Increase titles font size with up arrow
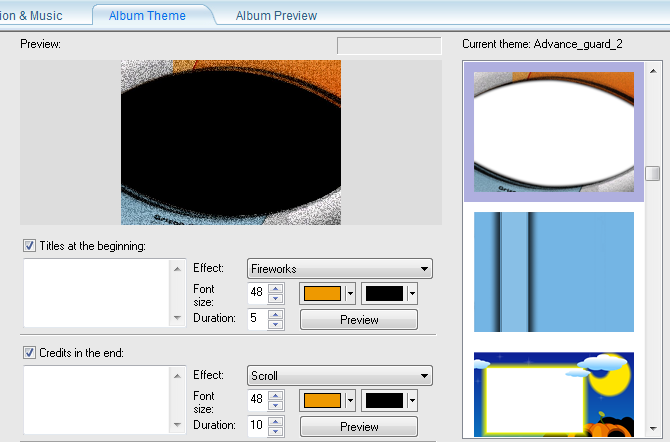The image size is (670, 442). pos(276,288)
